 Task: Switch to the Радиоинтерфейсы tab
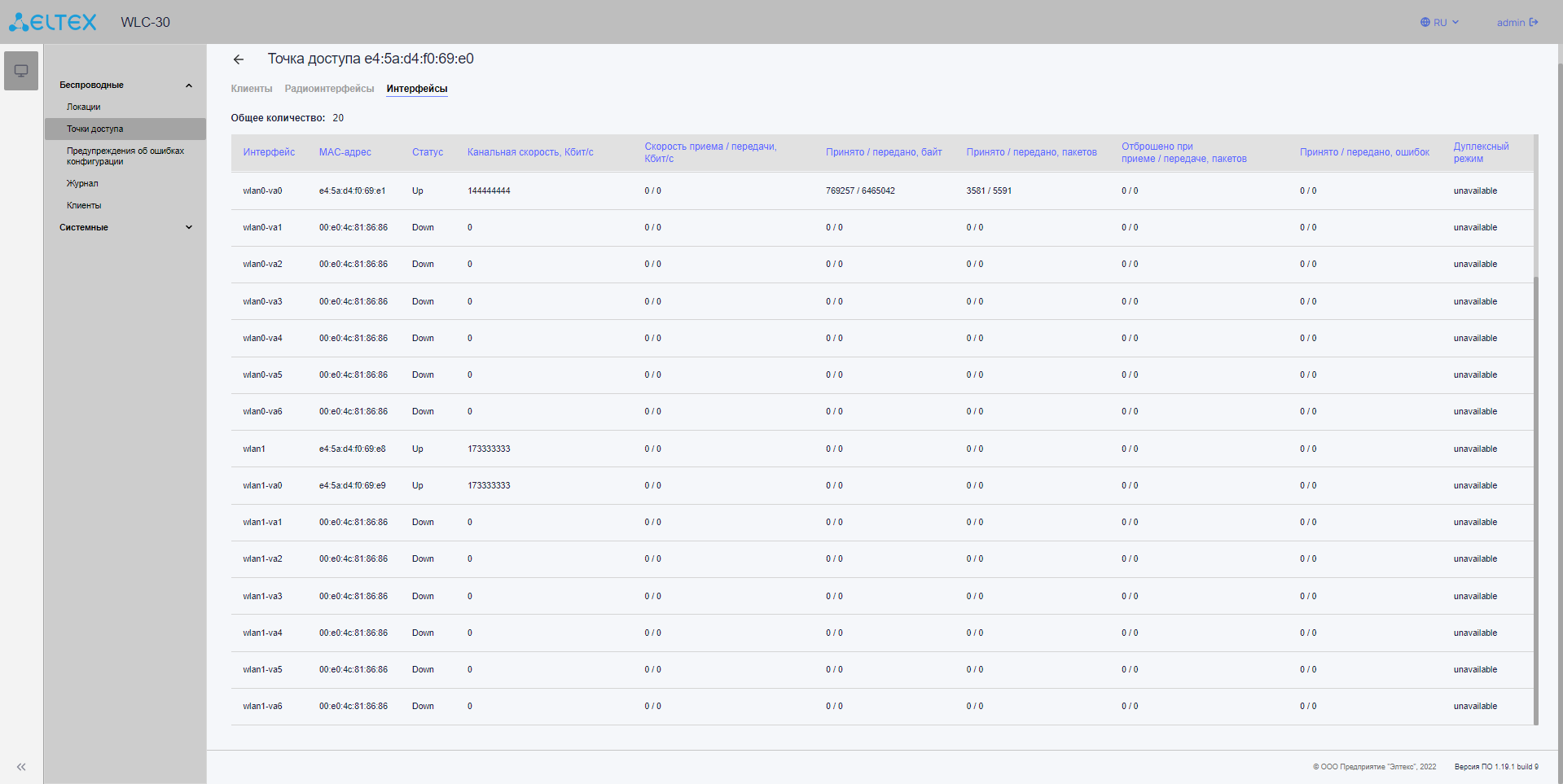[x=329, y=89]
